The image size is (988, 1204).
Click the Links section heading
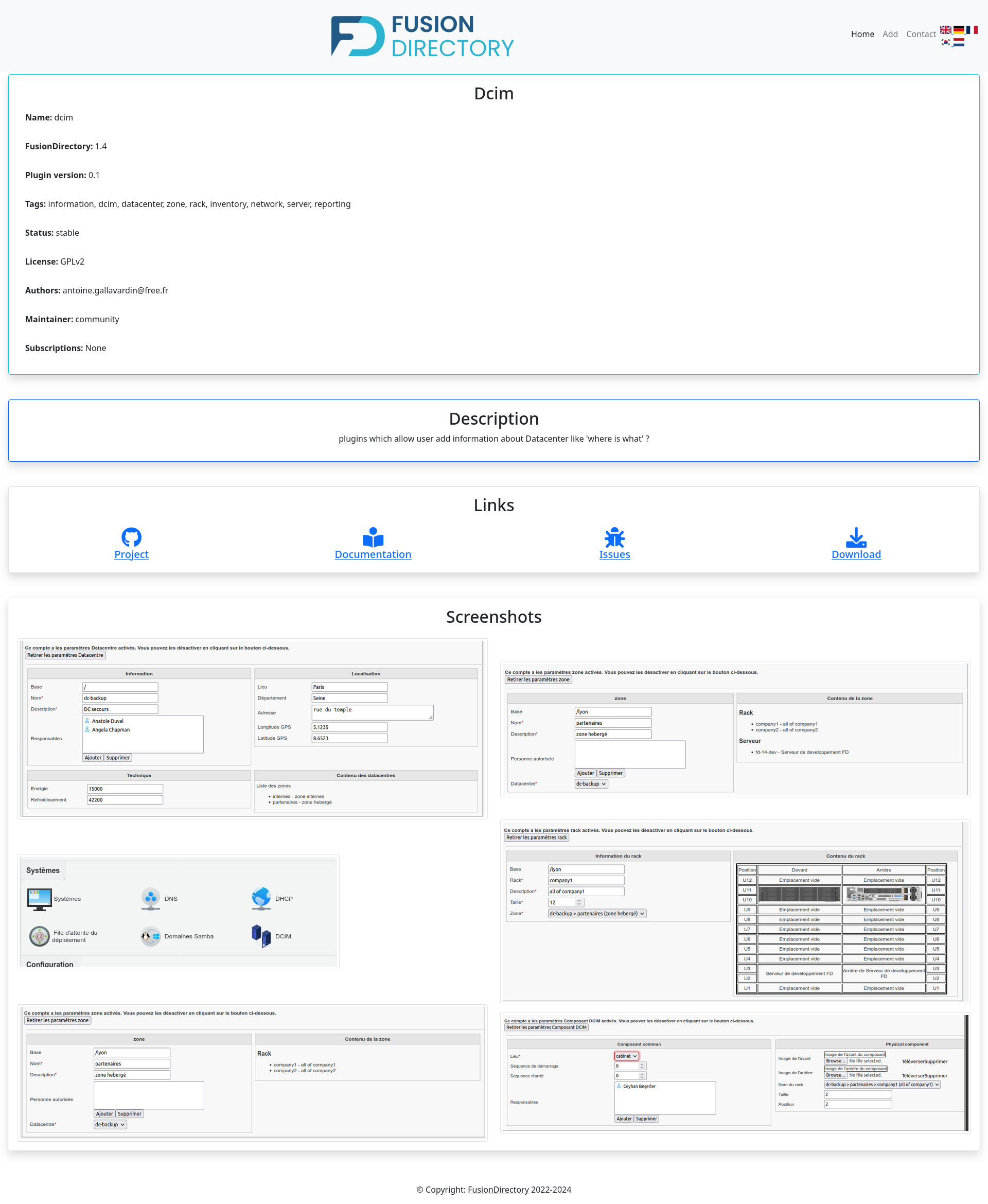click(494, 505)
